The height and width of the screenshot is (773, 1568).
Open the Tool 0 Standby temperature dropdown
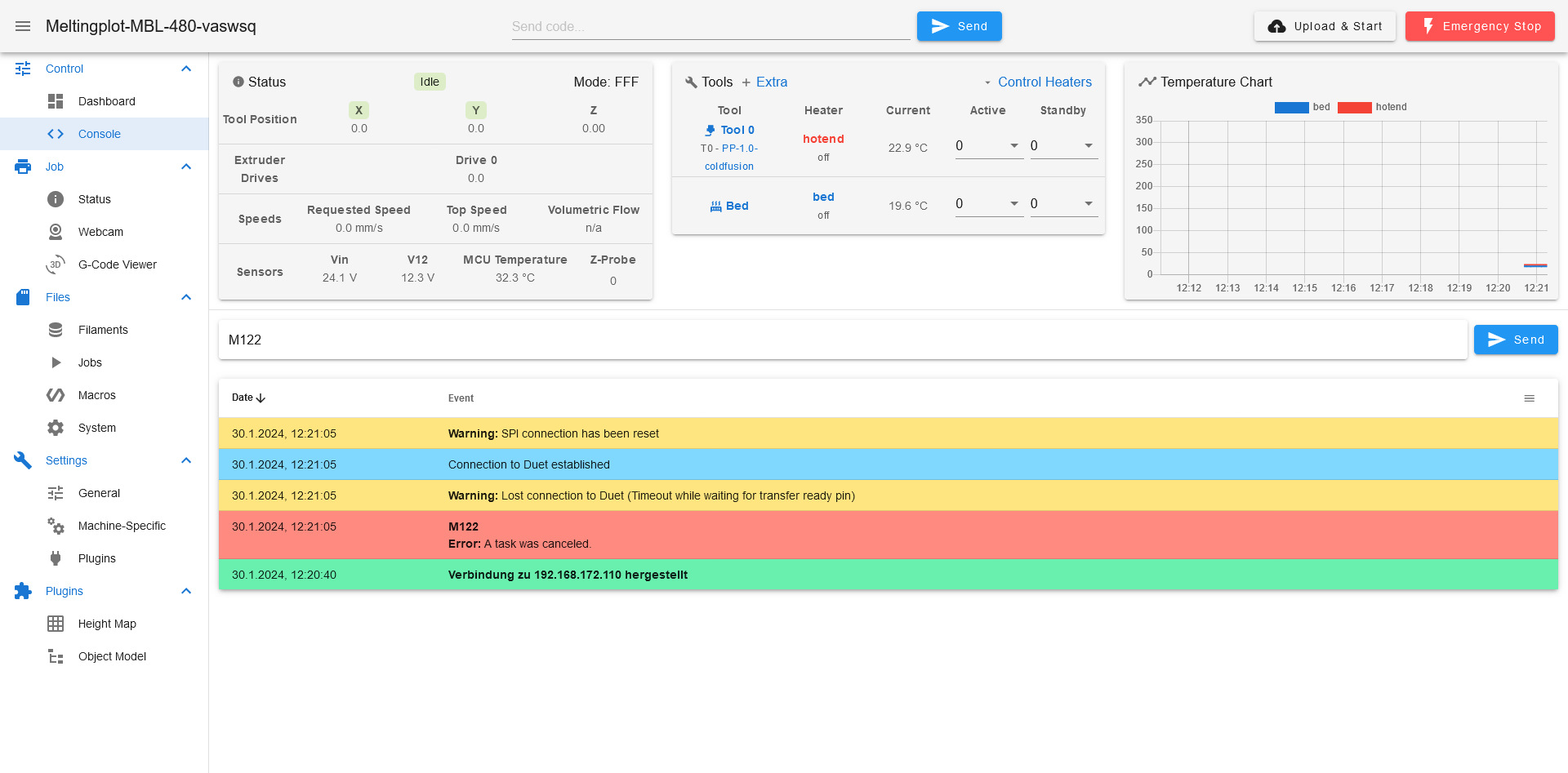click(x=1089, y=145)
